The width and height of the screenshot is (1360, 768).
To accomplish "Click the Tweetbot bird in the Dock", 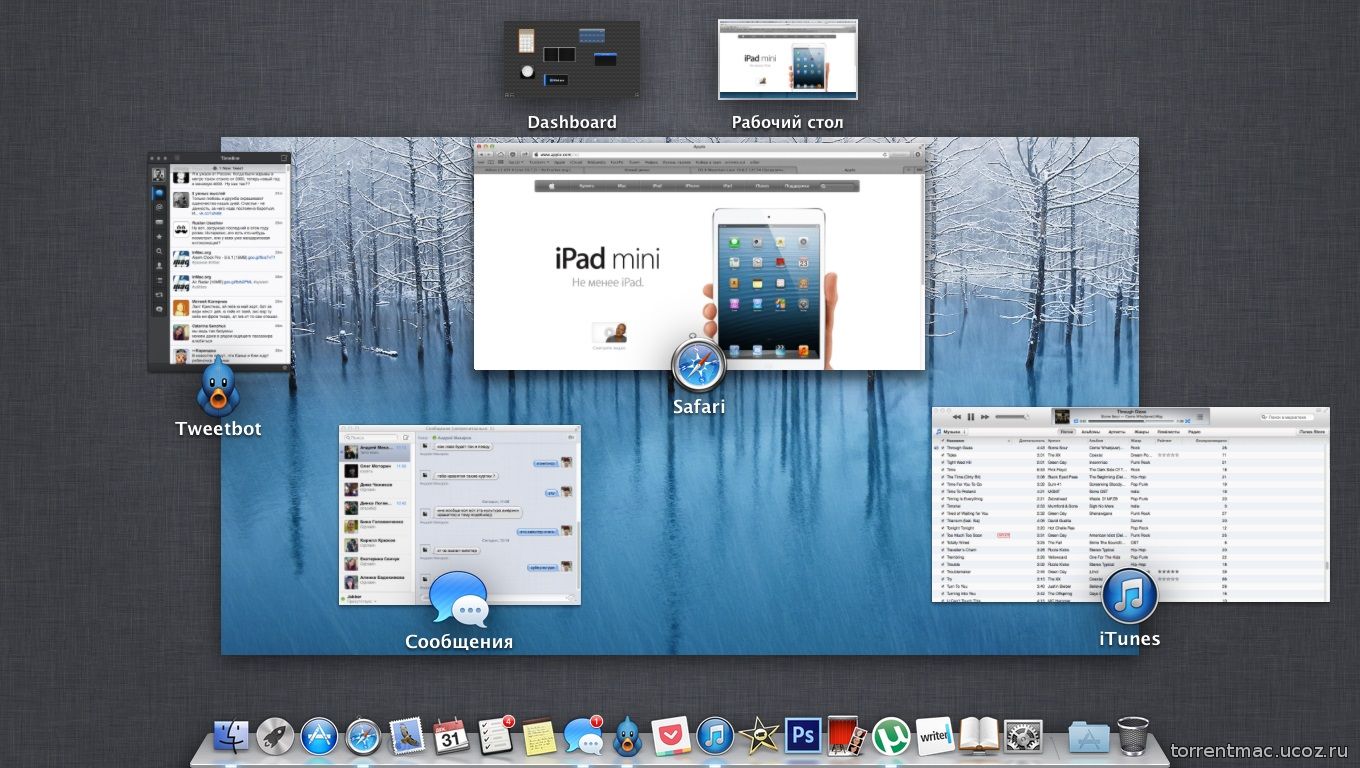I will pyautogui.click(x=628, y=736).
